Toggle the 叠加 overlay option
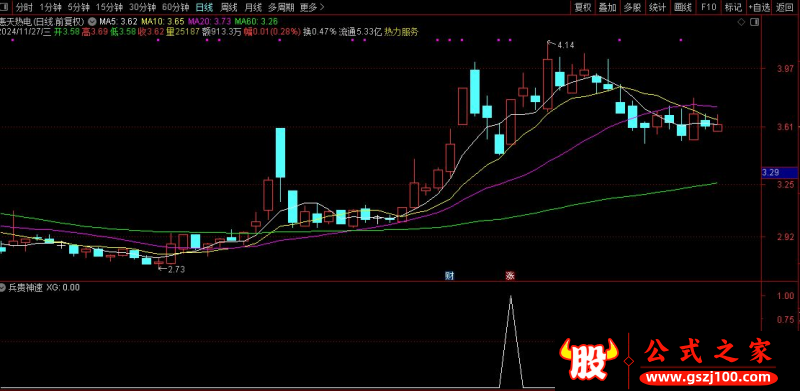800x391 pixels. tap(608, 7)
